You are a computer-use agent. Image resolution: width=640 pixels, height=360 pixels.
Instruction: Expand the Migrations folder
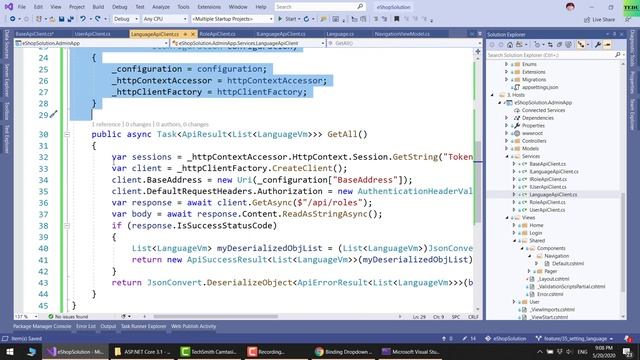click(x=507, y=80)
